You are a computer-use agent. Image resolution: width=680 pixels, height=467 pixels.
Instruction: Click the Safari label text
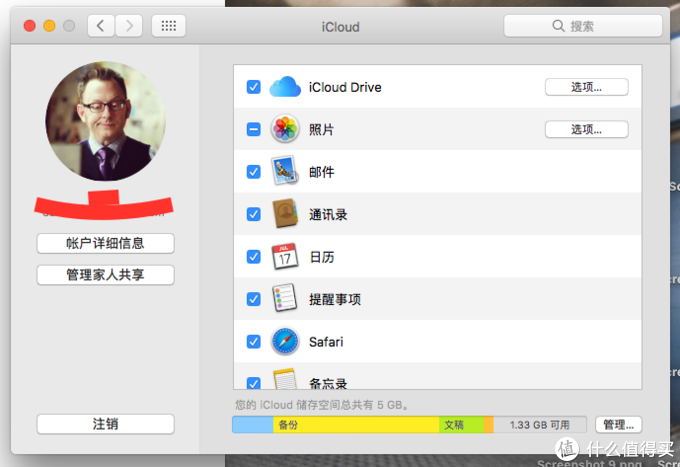click(x=326, y=342)
